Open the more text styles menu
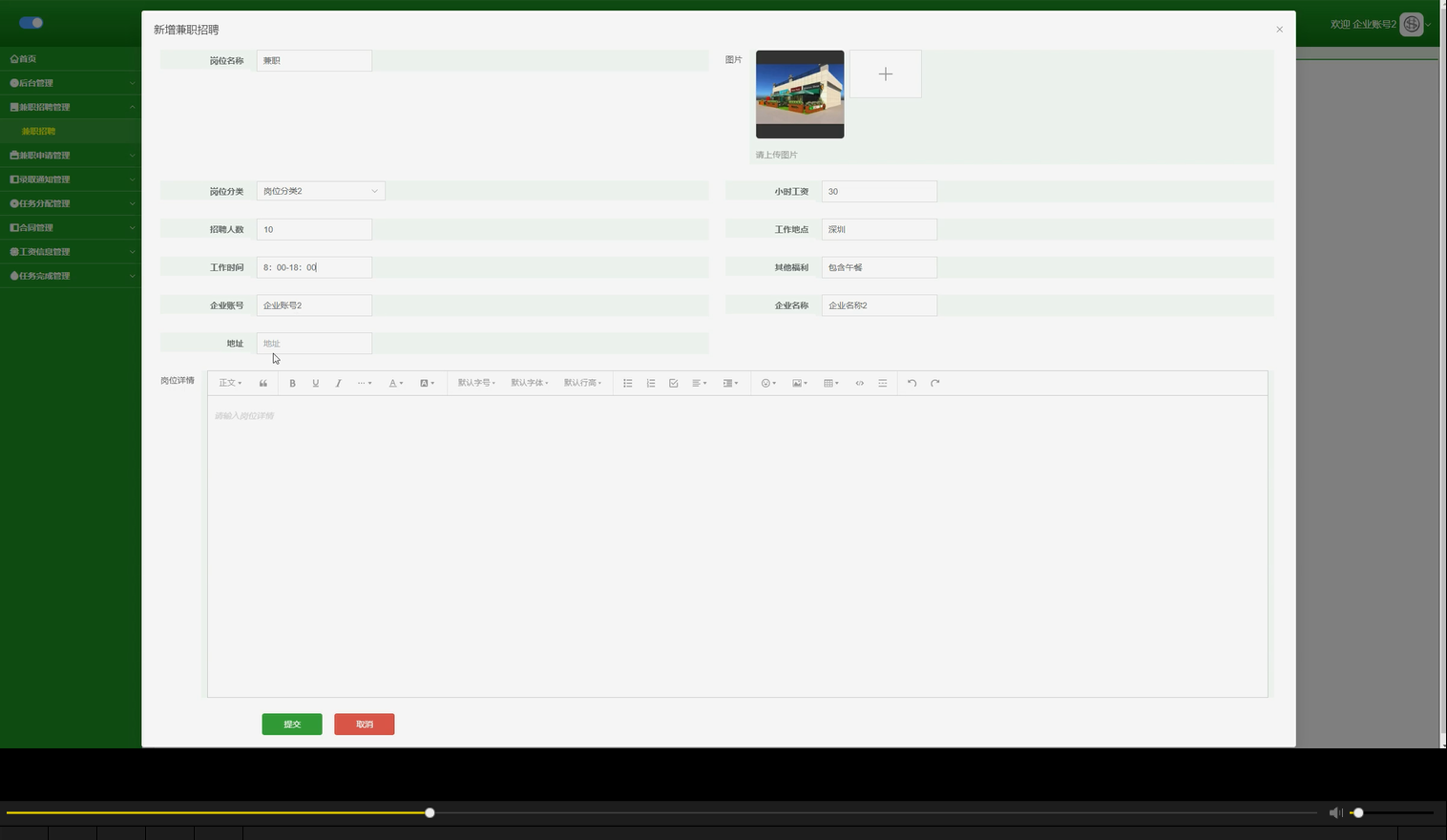This screenshot has height=840, width=1447. [365, 383]
